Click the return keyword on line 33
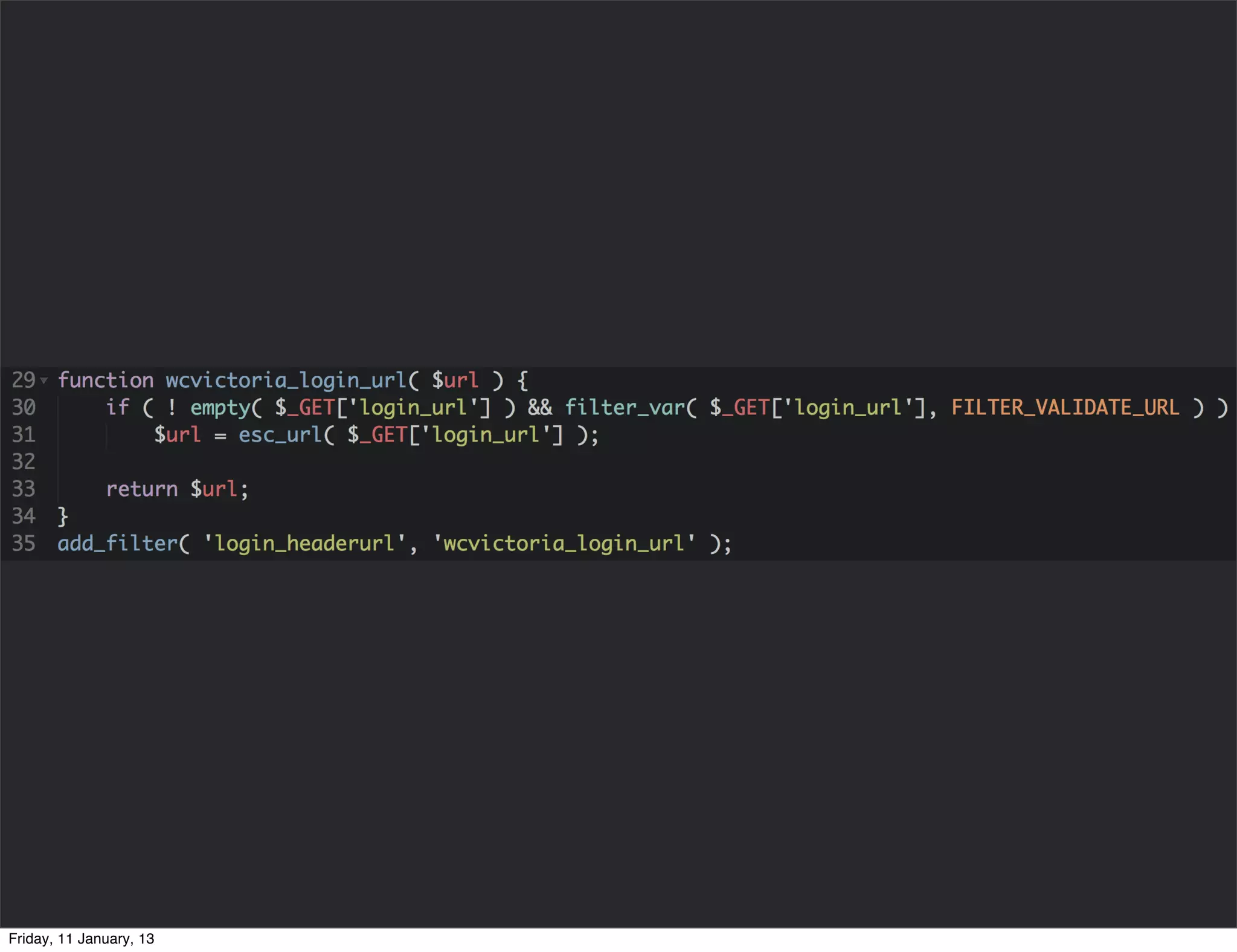 click(x=142, y=489)
